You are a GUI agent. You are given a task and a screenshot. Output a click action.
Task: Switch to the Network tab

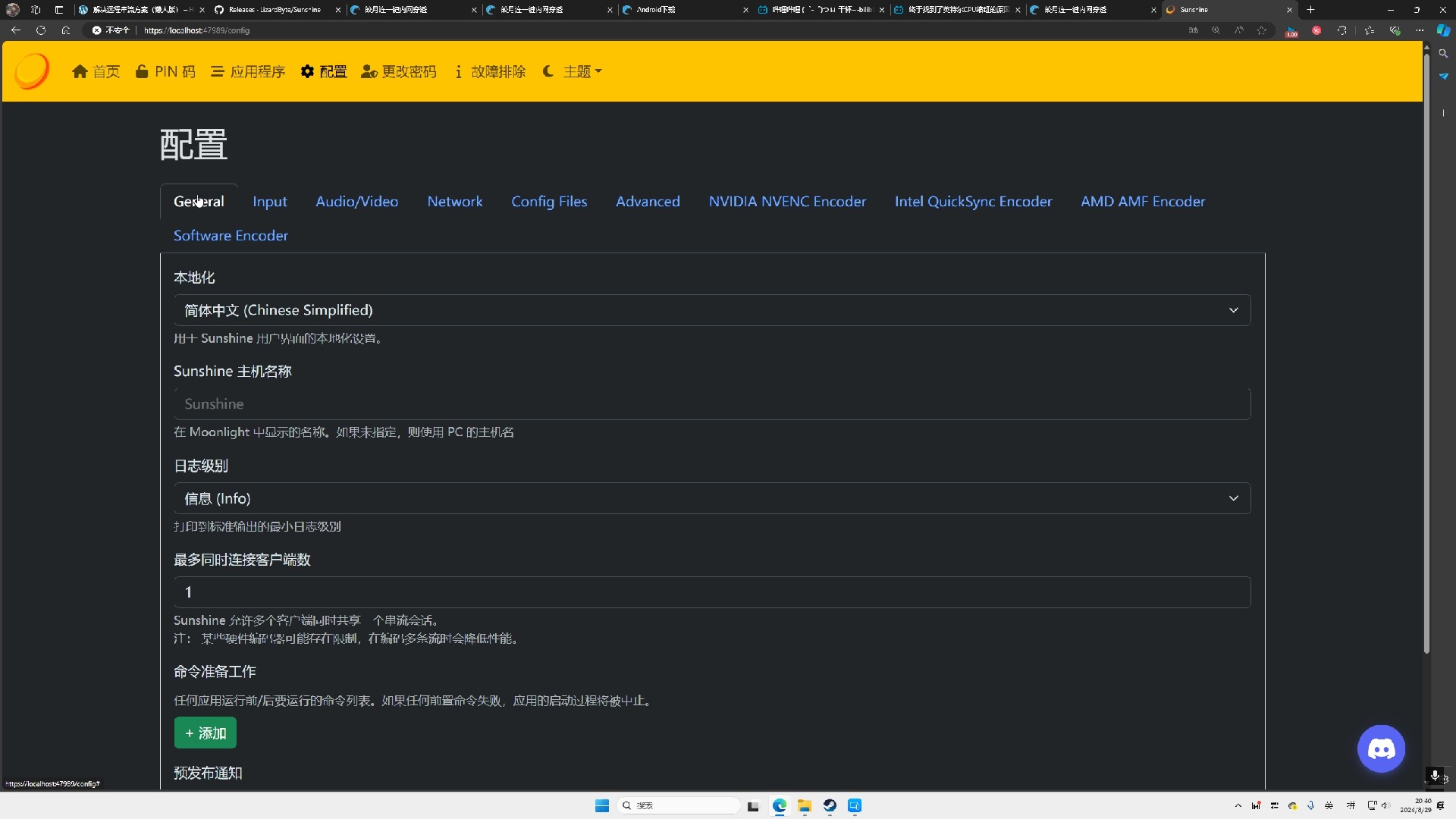(455, 202)
